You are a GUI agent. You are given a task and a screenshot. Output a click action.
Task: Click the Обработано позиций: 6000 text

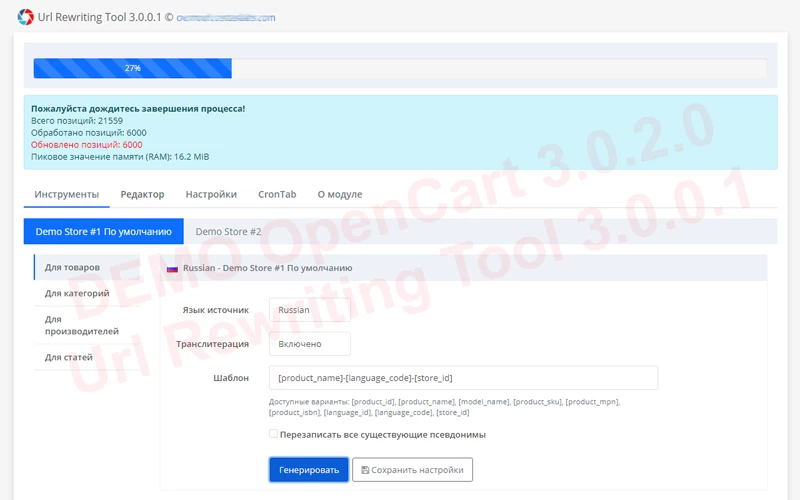(x=89, y=133)
